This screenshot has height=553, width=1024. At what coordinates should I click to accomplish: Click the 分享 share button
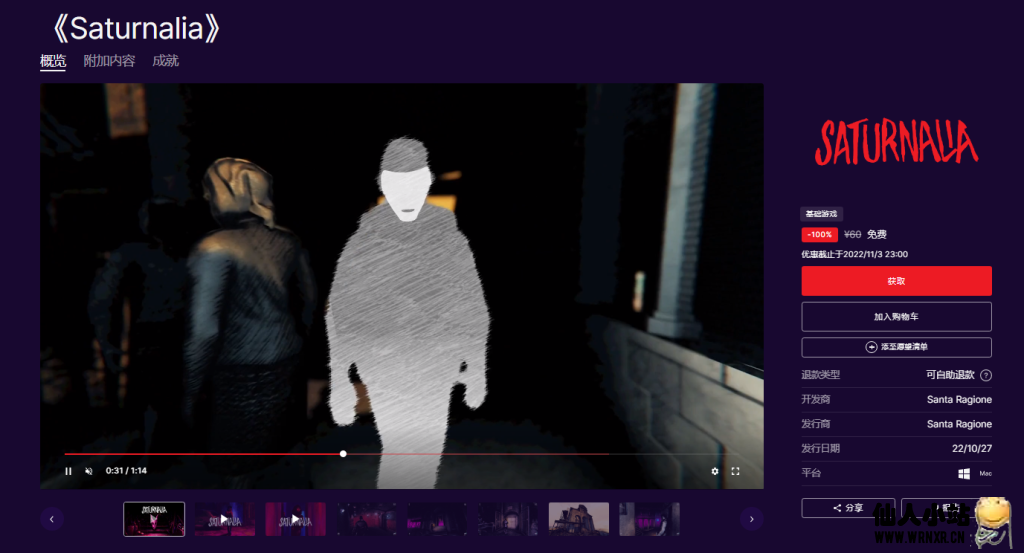click(847, 508)
